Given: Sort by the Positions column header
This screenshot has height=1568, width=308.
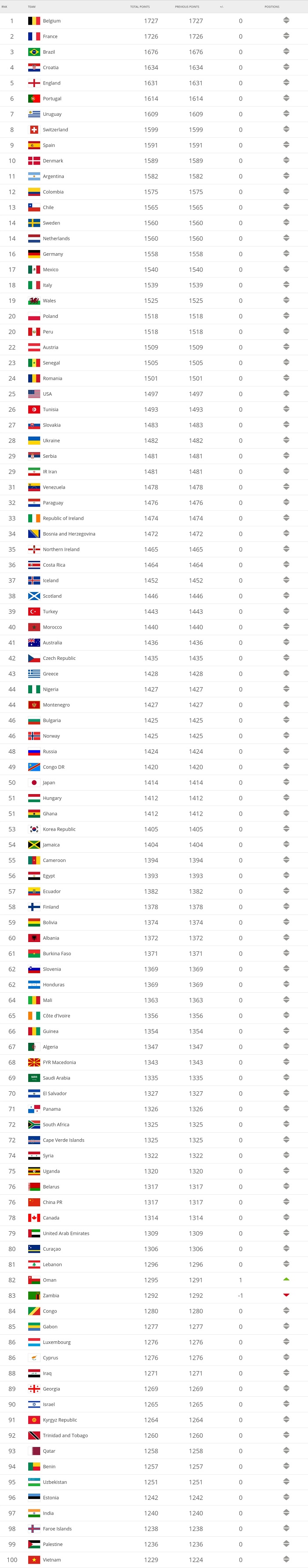Looking at the screenshot, I should pyautogui.click(x=272, y=7).
